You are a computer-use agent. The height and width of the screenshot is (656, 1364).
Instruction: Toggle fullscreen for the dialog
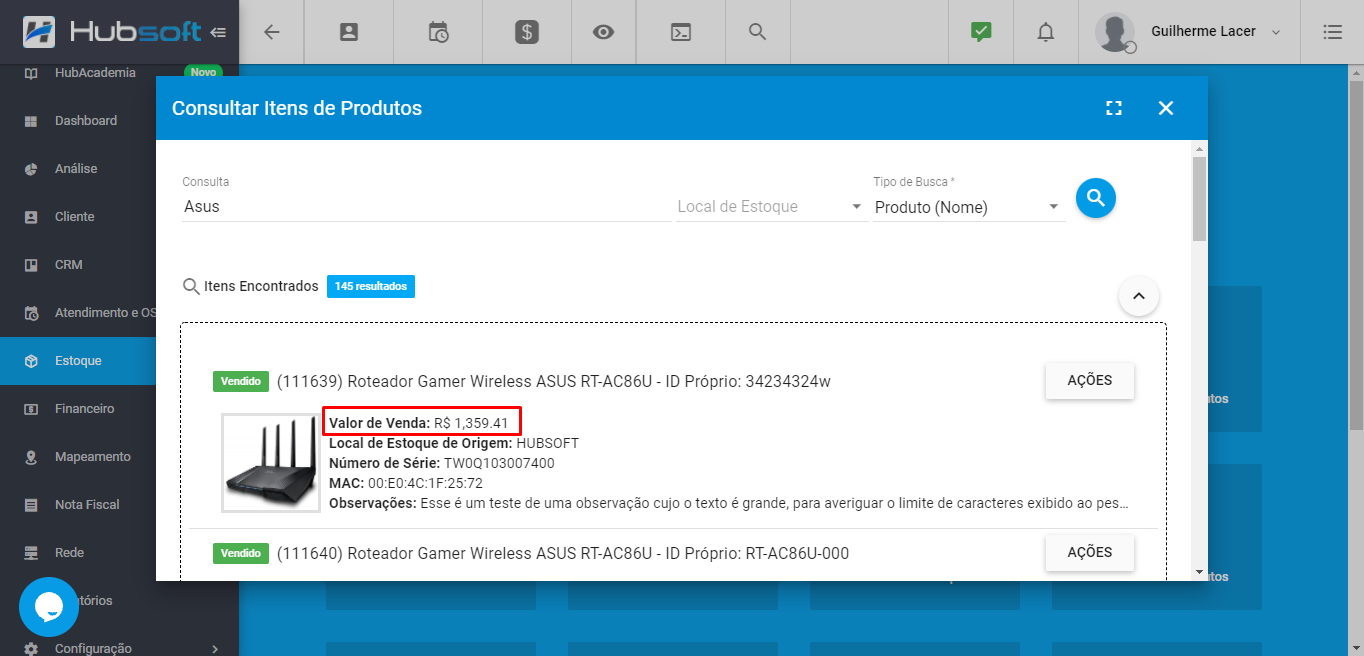[1113, 108]
